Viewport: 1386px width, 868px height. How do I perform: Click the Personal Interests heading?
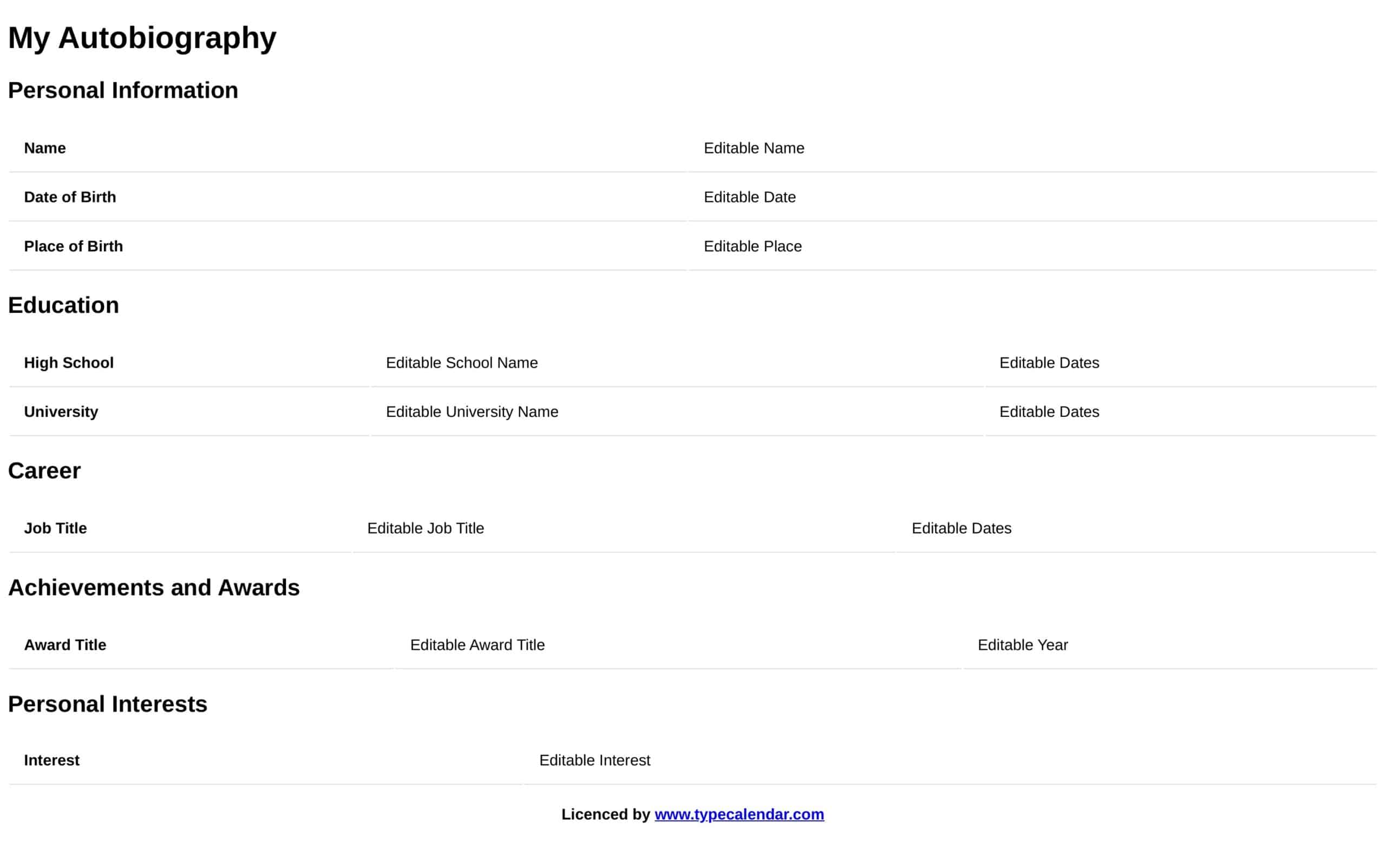pos(107,704)
